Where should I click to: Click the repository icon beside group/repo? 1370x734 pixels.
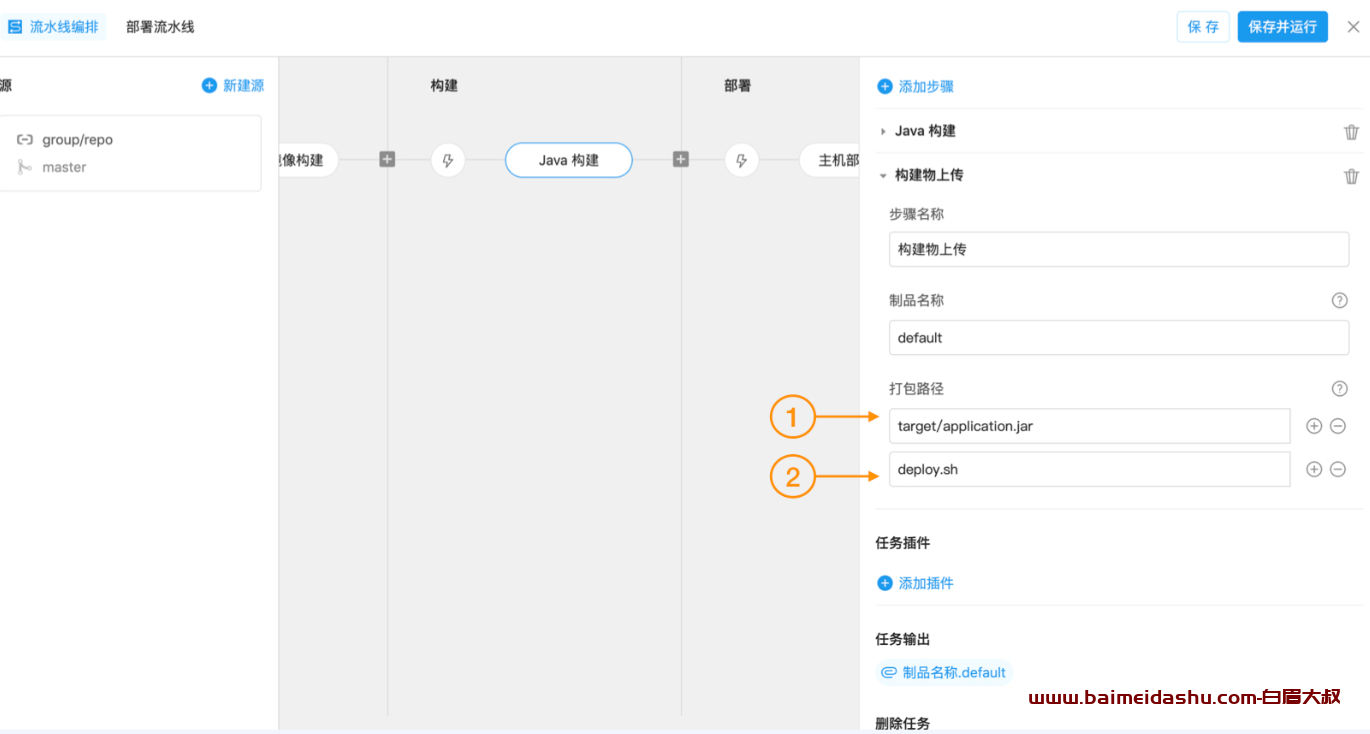pos(25,140)
